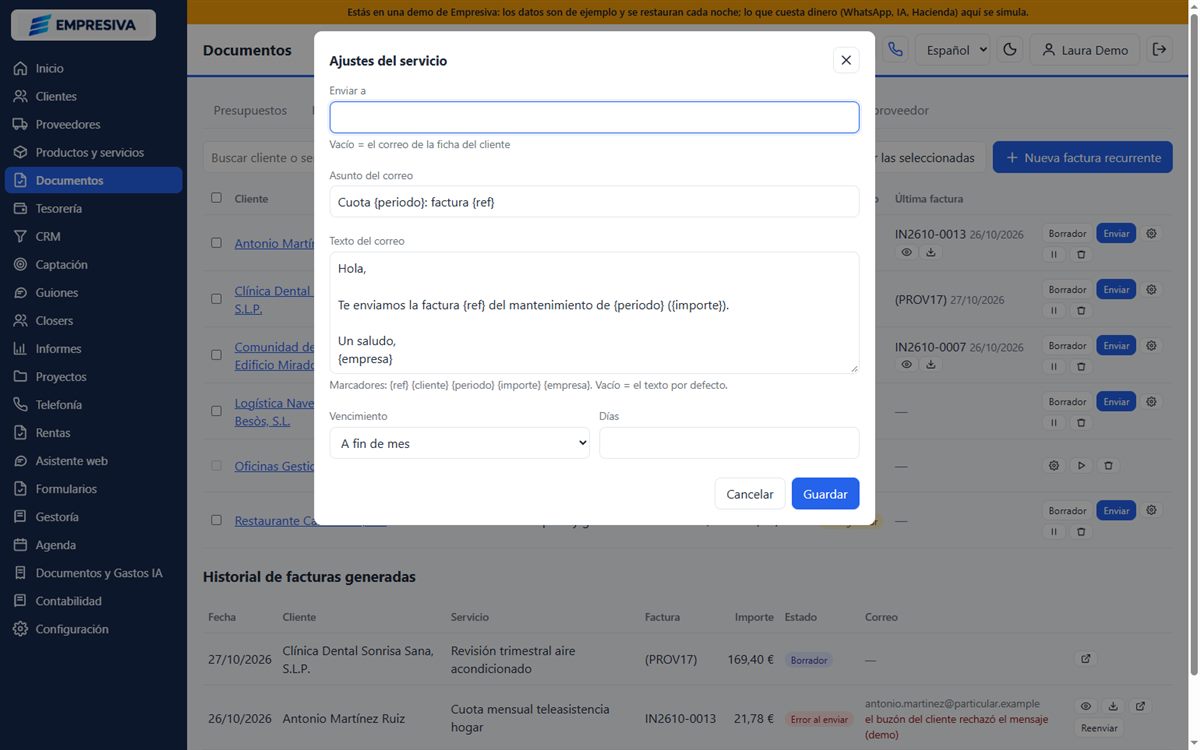1200x750 pixels.
Task: Open external link for PROV17 history row
Action: (1086, 659)
